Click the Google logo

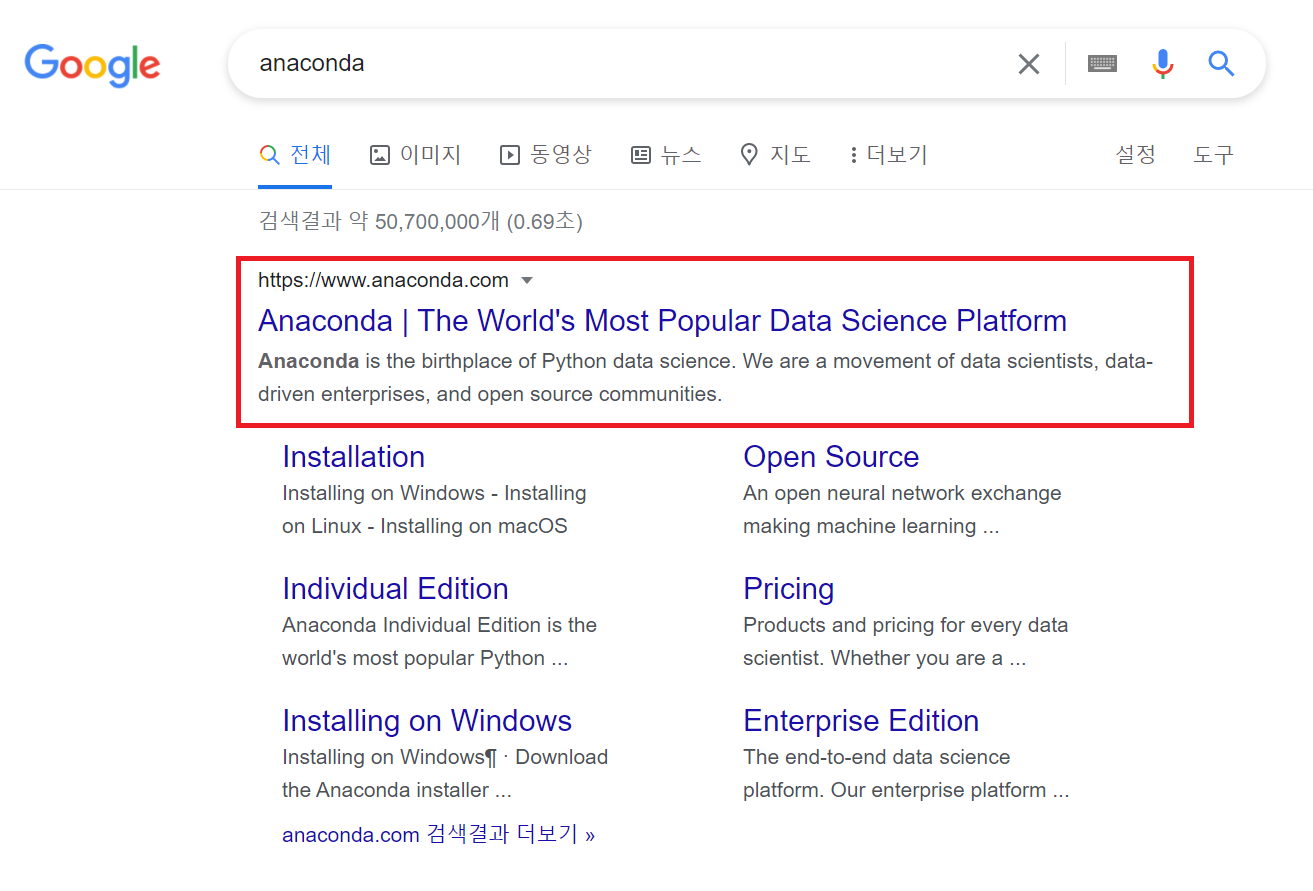coord(92,65)
